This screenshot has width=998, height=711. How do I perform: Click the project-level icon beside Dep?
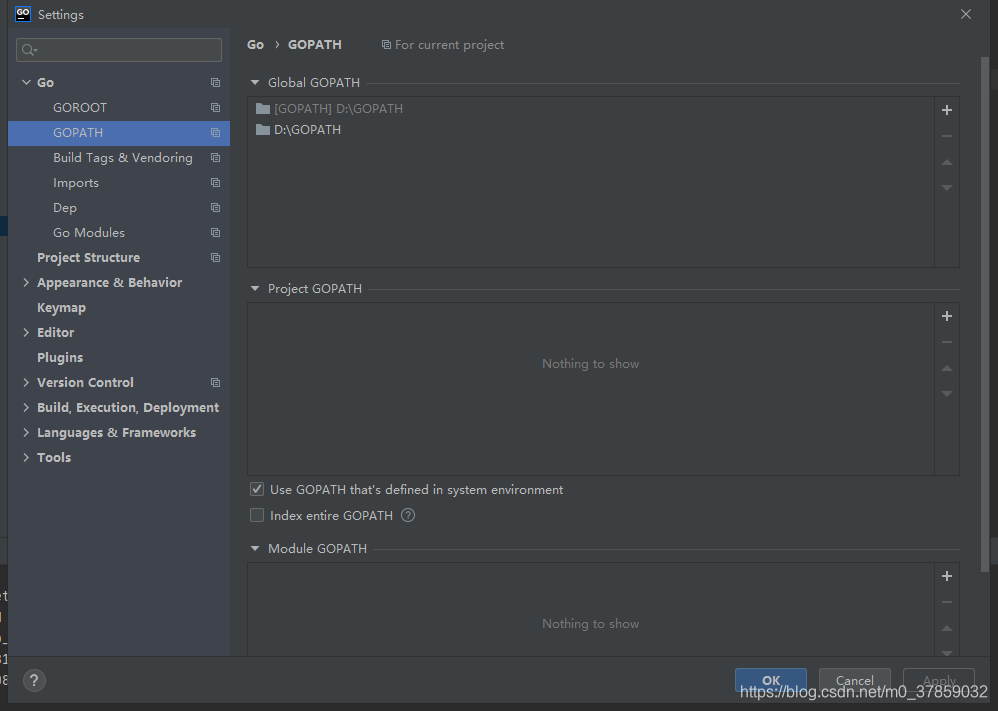pyautogui.click(x=215, y=208)
